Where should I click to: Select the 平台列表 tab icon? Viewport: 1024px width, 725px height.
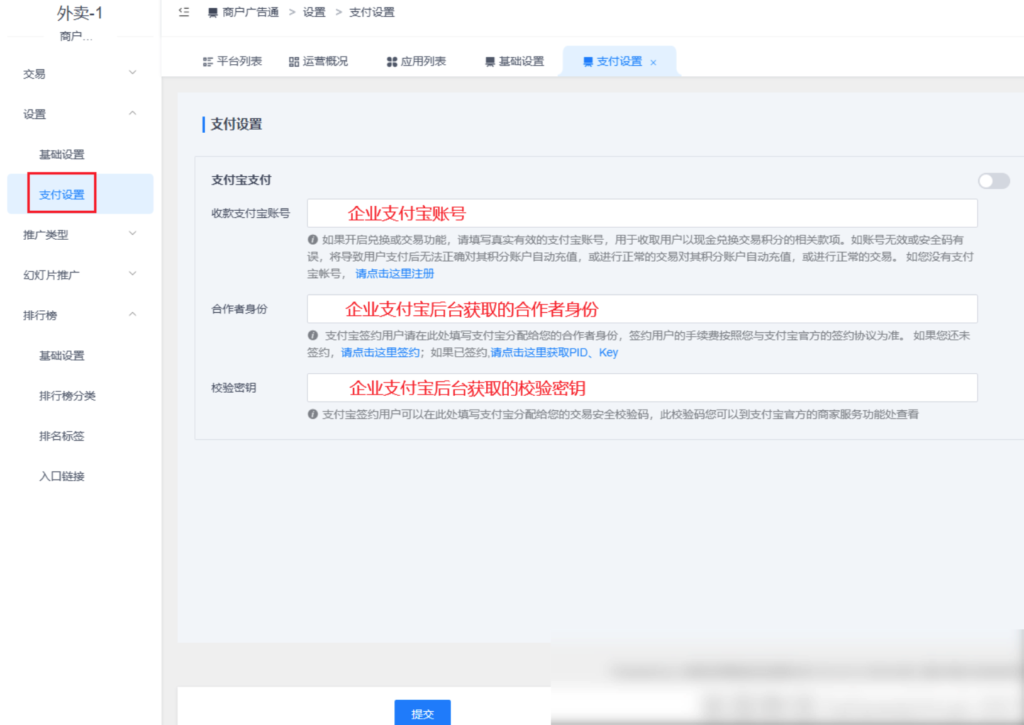(x=207, y=61)
